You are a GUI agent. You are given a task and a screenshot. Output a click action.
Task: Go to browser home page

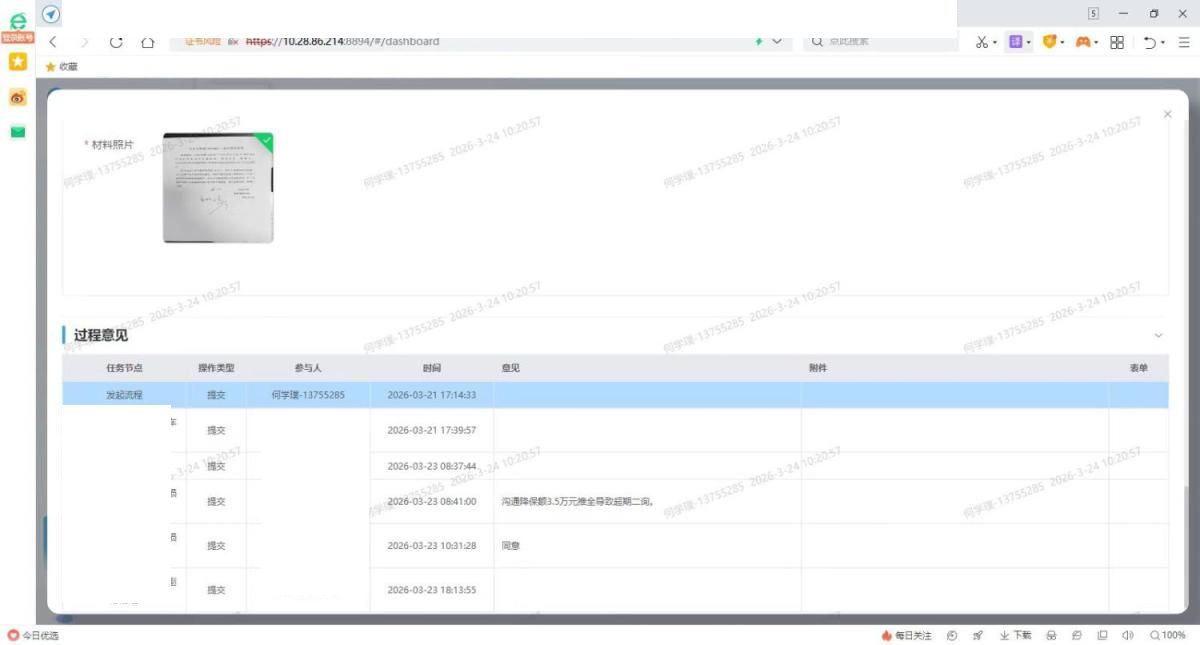(x=147, y=42)
